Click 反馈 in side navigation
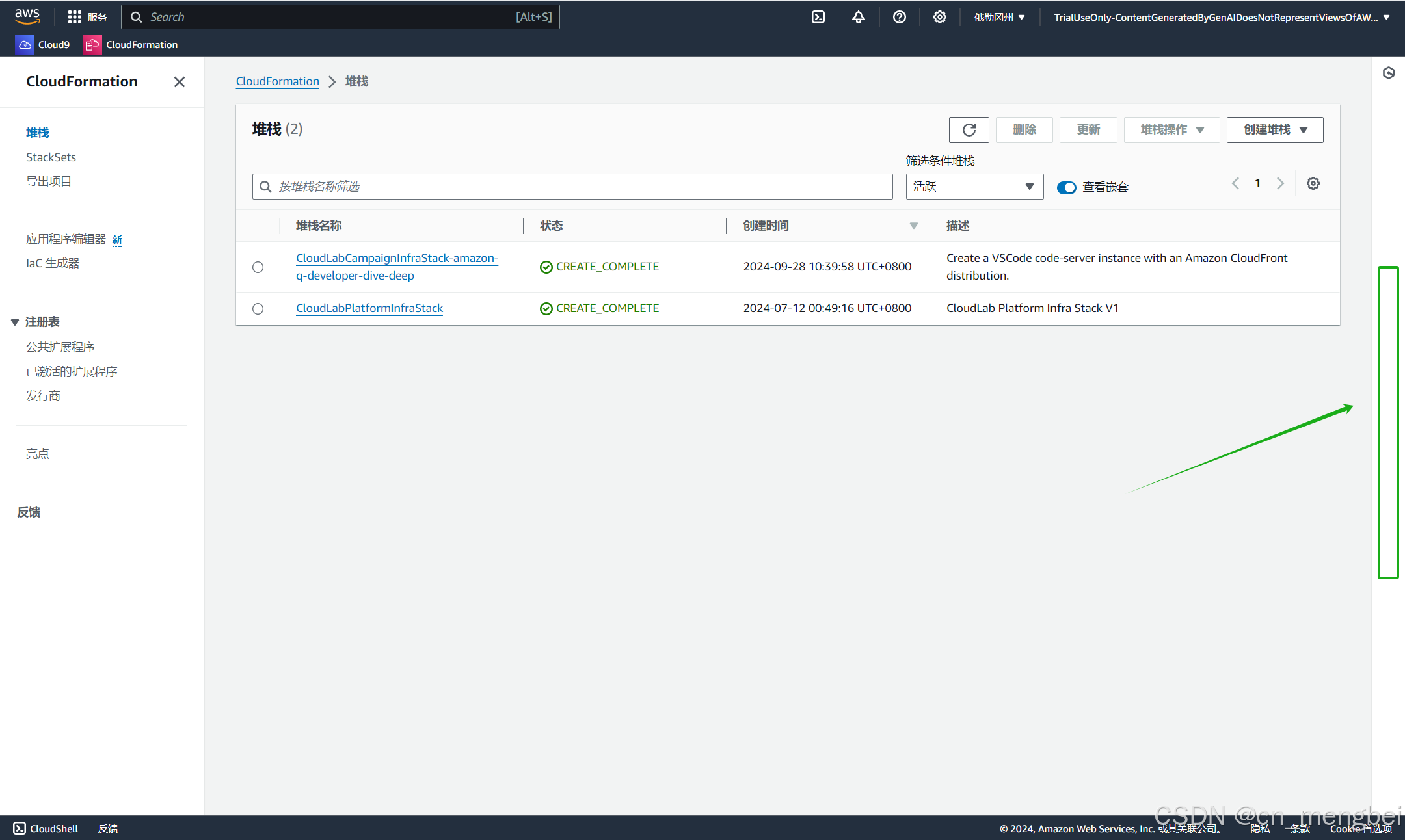Screen dimensions: 1405x840 (29, 512)
